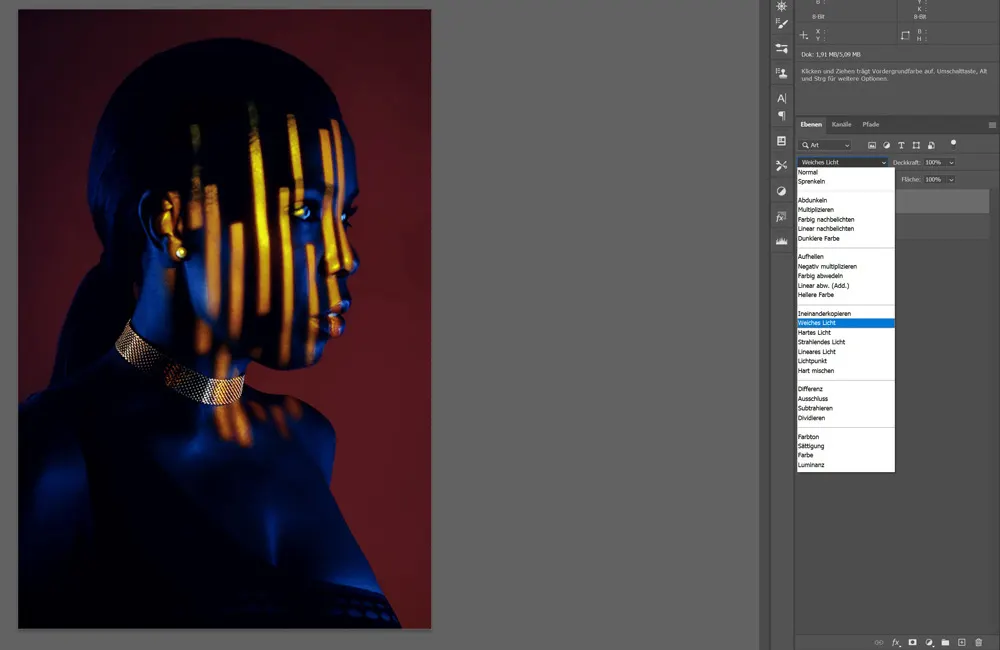1000x650 pixels.
Task: Open the layer styles fx menu
Action: [896, 642]
